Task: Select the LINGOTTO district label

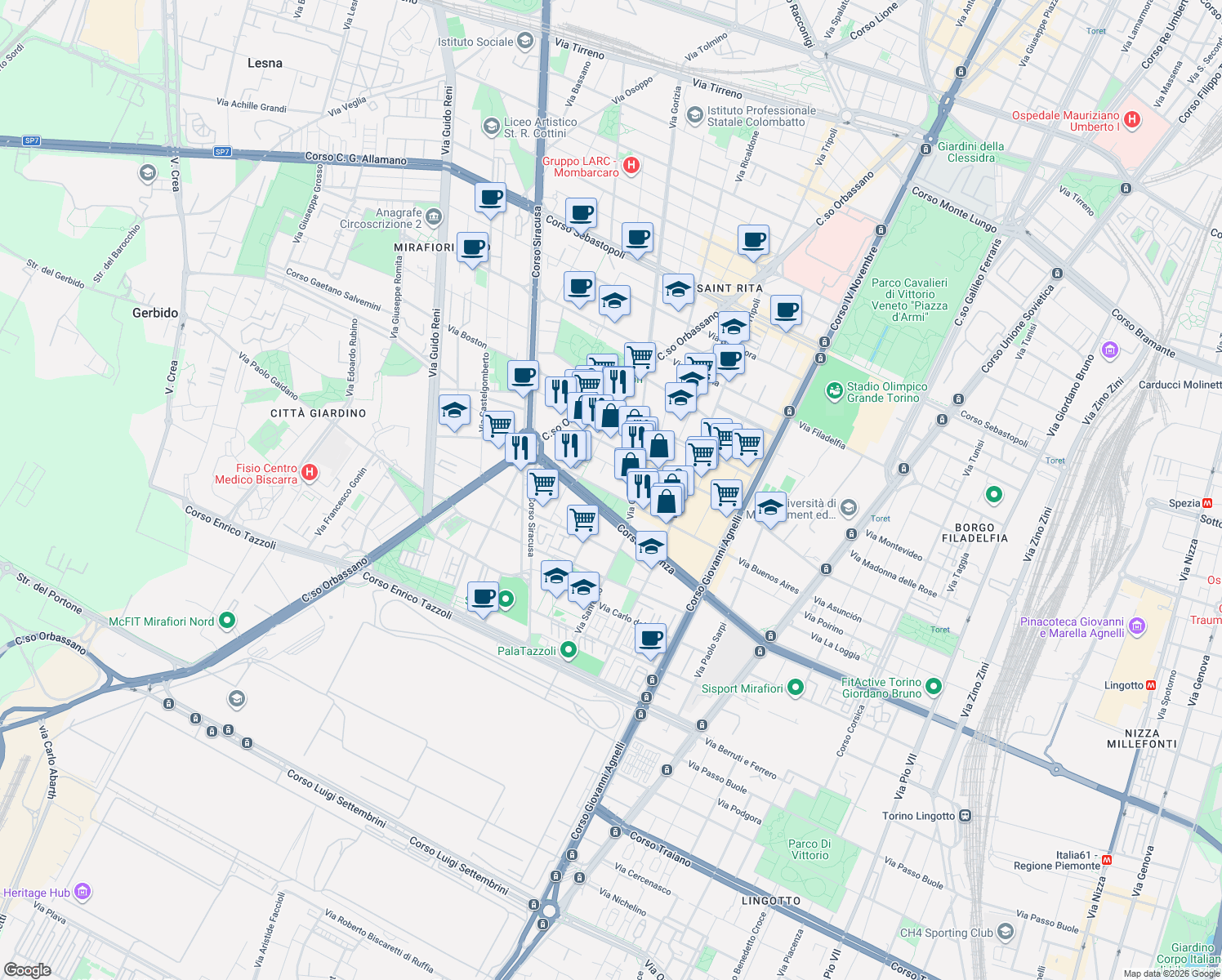Action: tap(771, 901)
